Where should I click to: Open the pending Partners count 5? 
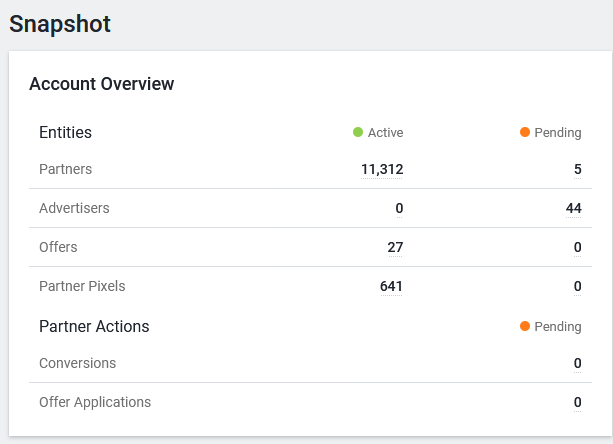(577, 169)
